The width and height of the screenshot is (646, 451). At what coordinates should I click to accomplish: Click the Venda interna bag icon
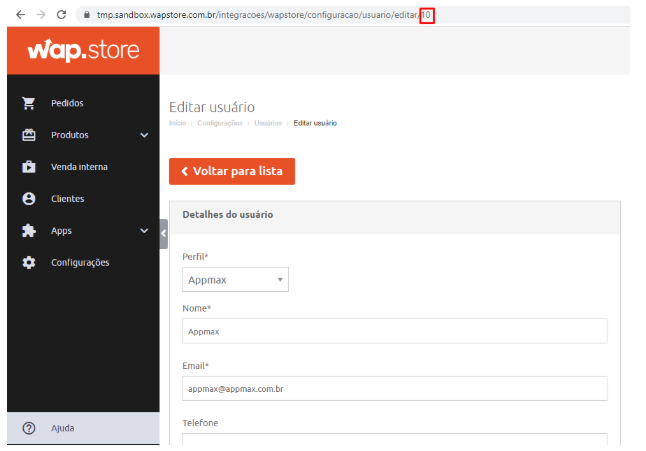click(x=29, y=167)
